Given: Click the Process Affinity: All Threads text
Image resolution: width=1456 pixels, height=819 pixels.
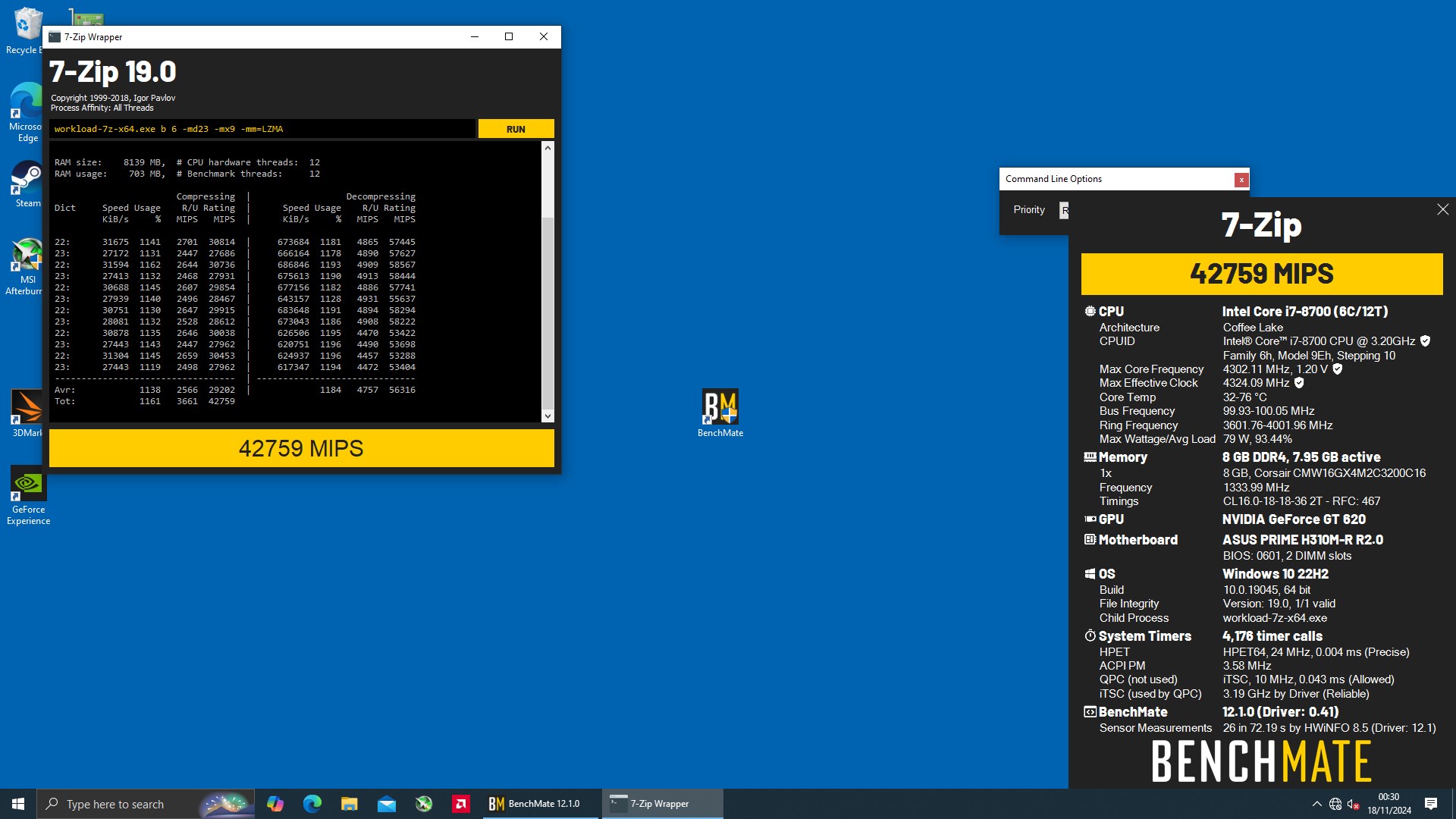Looking at the screenshot, I should coord(102,108).
